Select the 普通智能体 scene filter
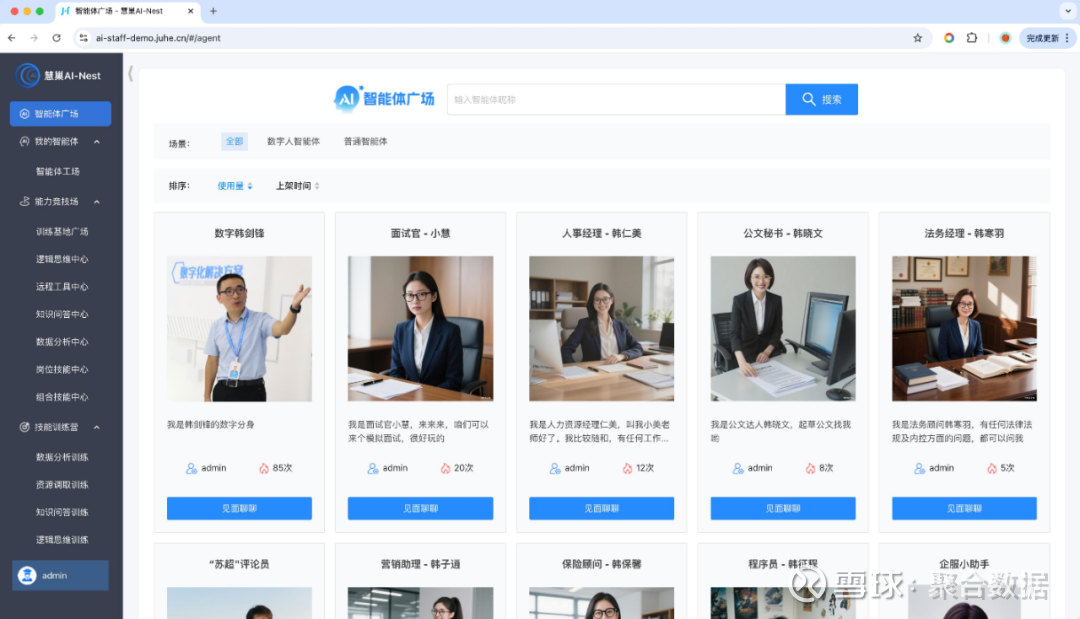The image size is (1080, 619). coord(366,141)
